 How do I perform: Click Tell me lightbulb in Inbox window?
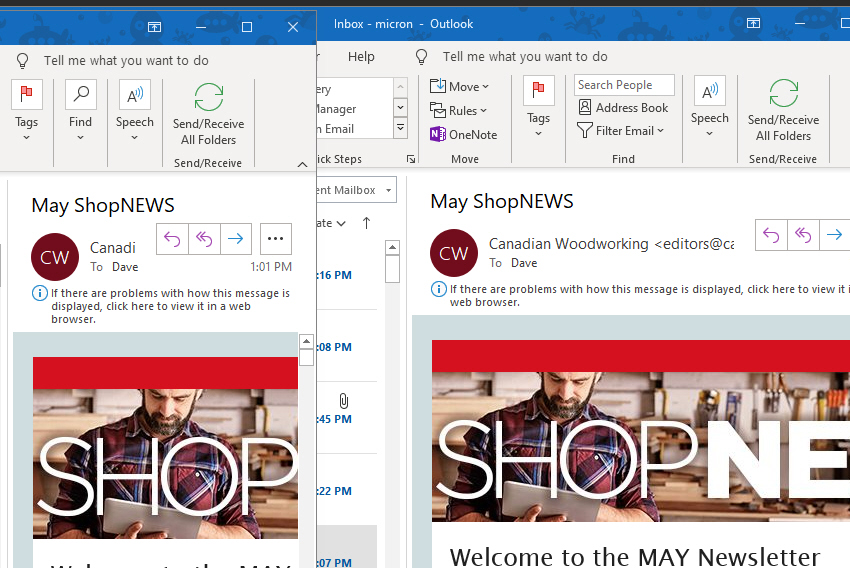pyautogui.click(x=421, y=56)
